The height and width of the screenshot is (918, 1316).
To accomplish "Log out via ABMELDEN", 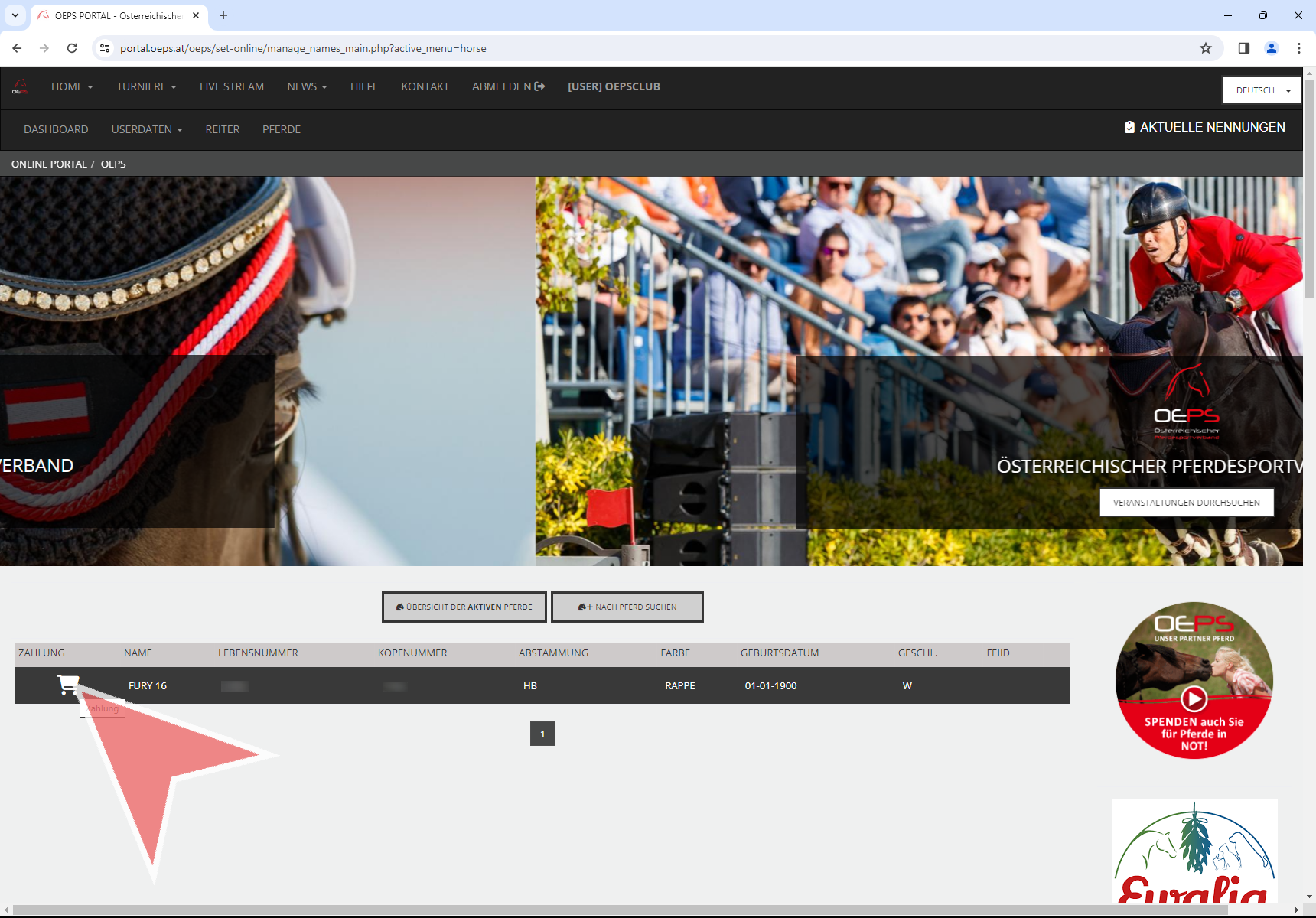I will coord(508,86).
